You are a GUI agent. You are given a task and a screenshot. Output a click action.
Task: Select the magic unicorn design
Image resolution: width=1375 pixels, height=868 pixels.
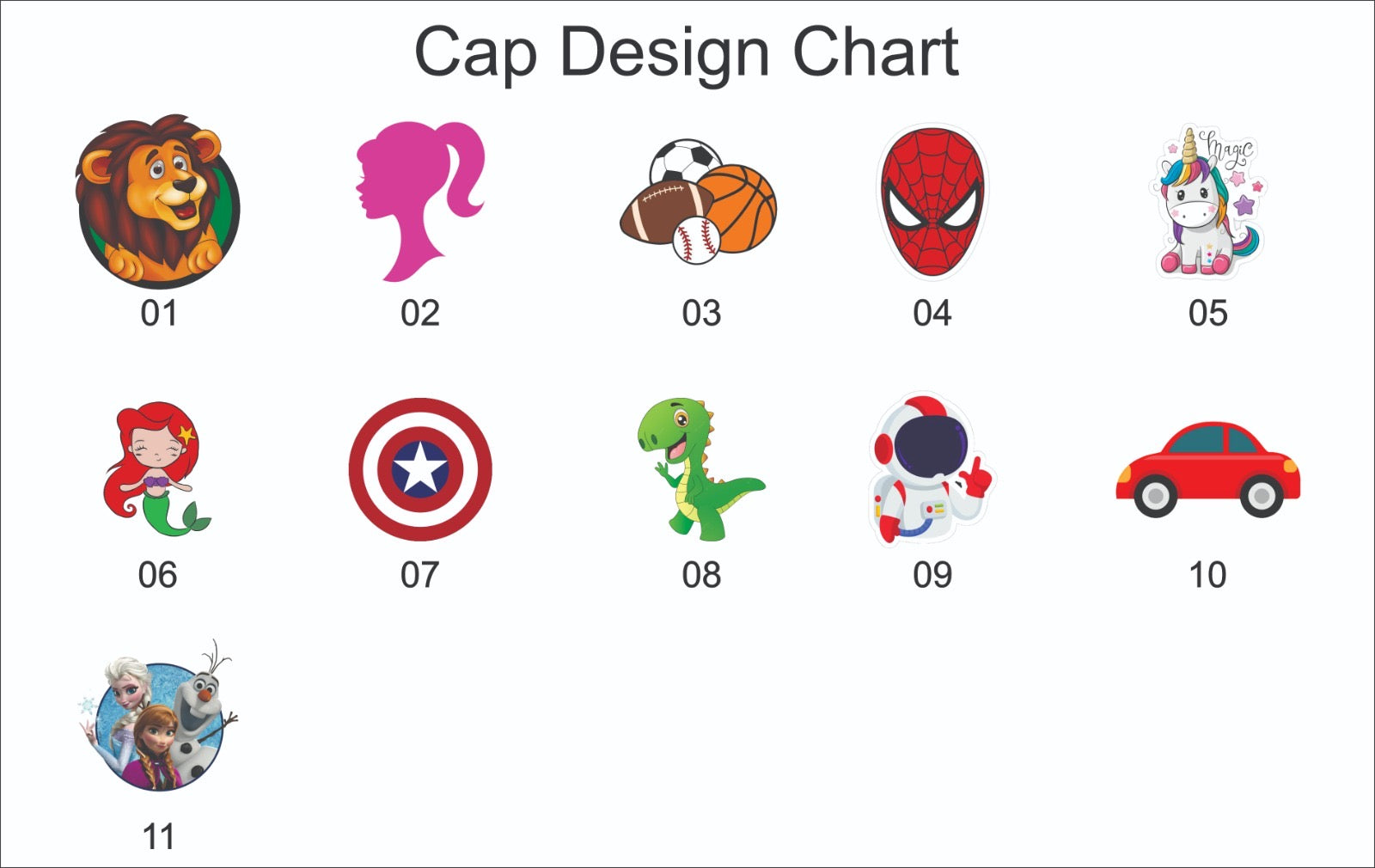tap(1208, 204)
